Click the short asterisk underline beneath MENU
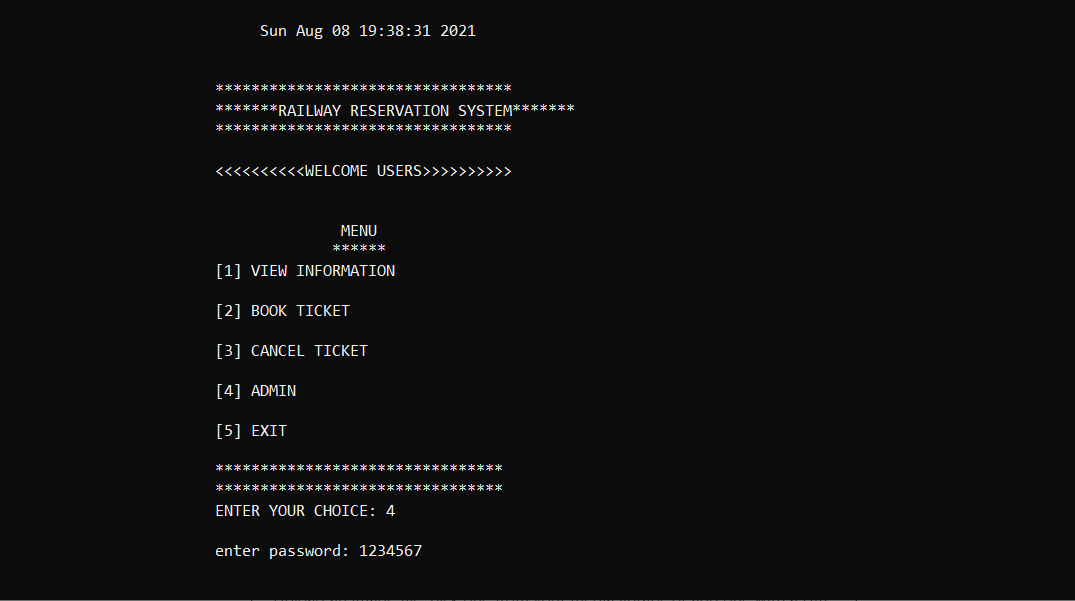The height and width of the screenshot is (601, 1075). (x=359, y=250)
